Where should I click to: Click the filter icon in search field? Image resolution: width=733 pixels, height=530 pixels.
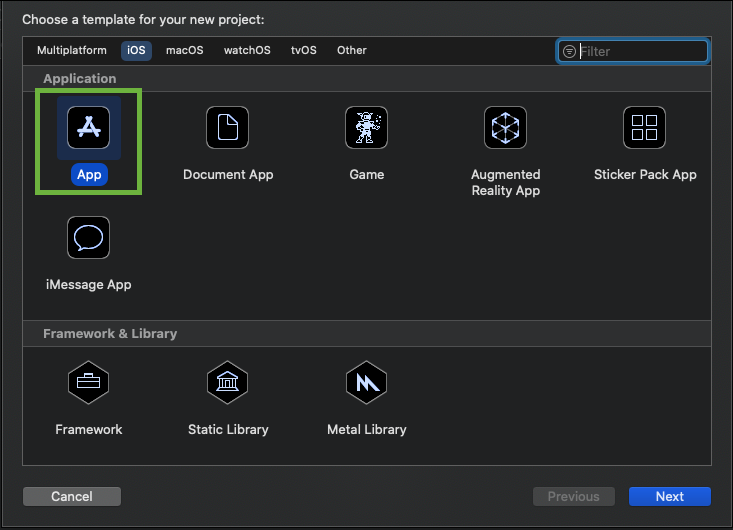[569, 51]
